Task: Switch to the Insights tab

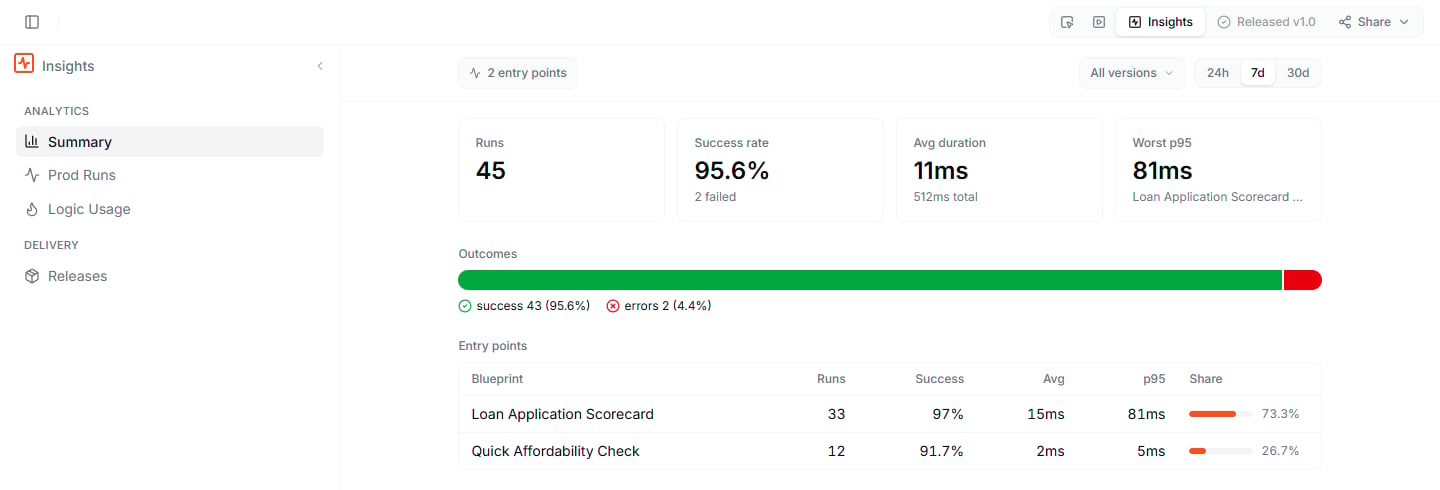Action: (1160, 22)
